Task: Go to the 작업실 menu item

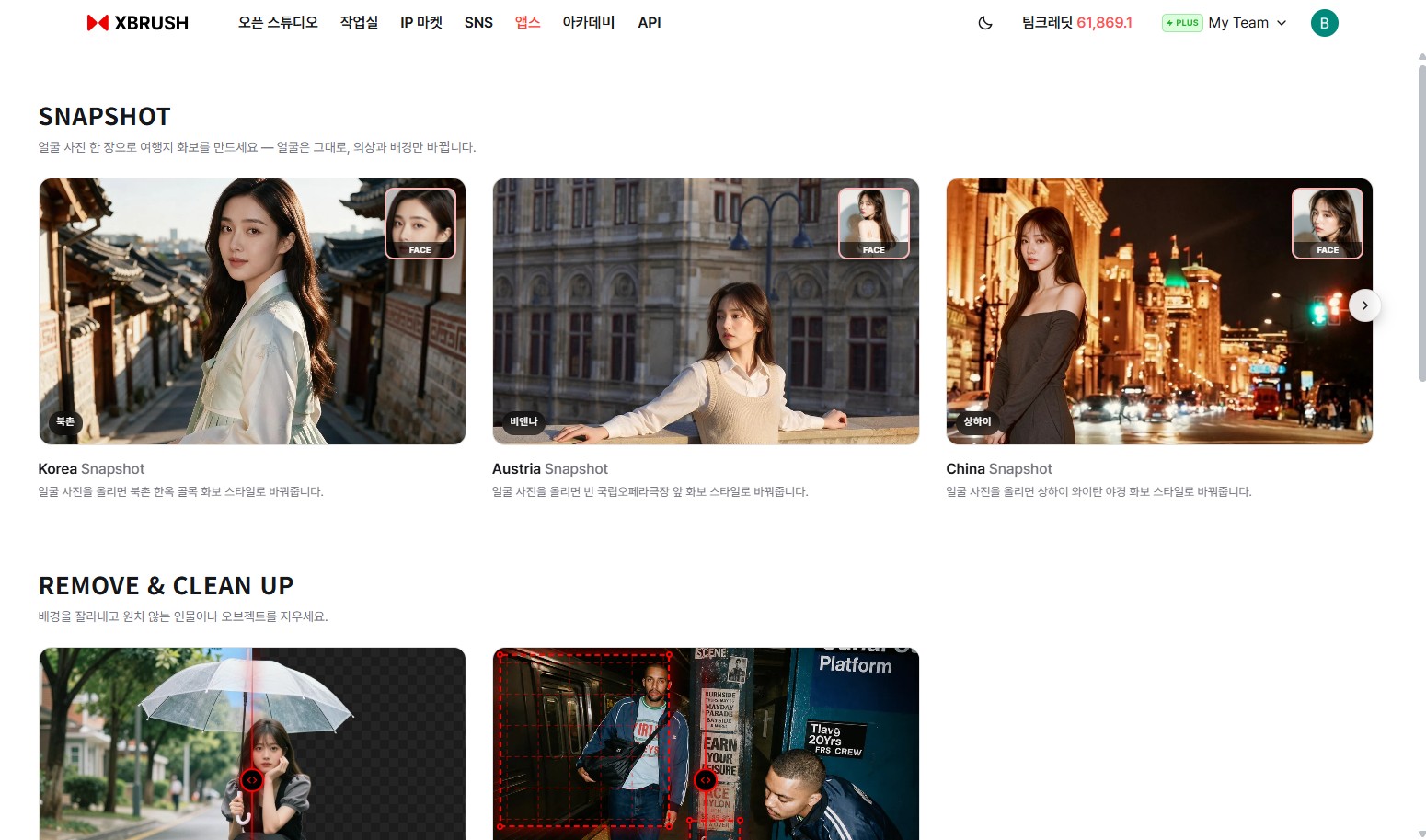Action: 359,22
